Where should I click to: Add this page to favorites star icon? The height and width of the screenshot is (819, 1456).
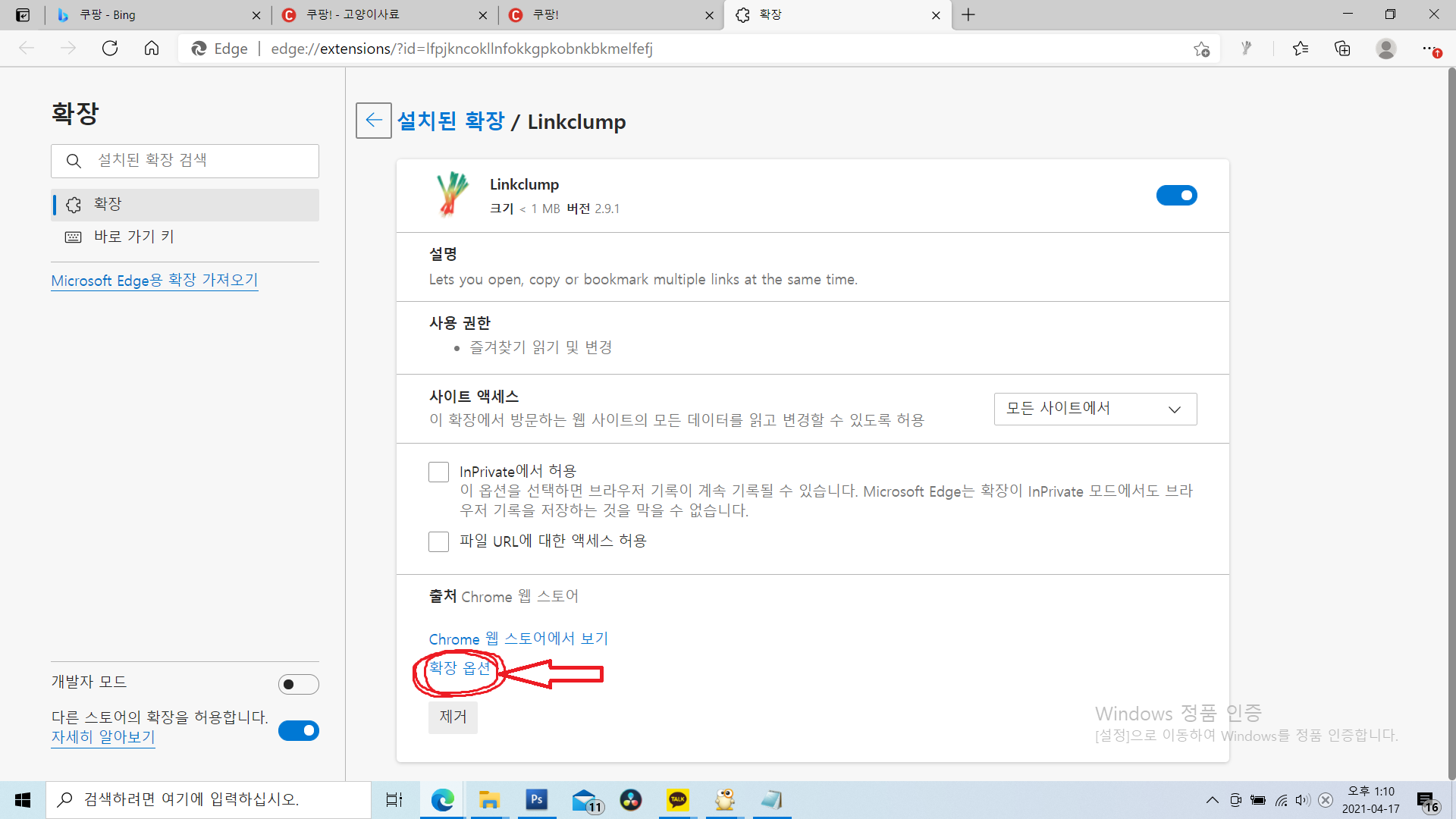(x=1202, y=49)
